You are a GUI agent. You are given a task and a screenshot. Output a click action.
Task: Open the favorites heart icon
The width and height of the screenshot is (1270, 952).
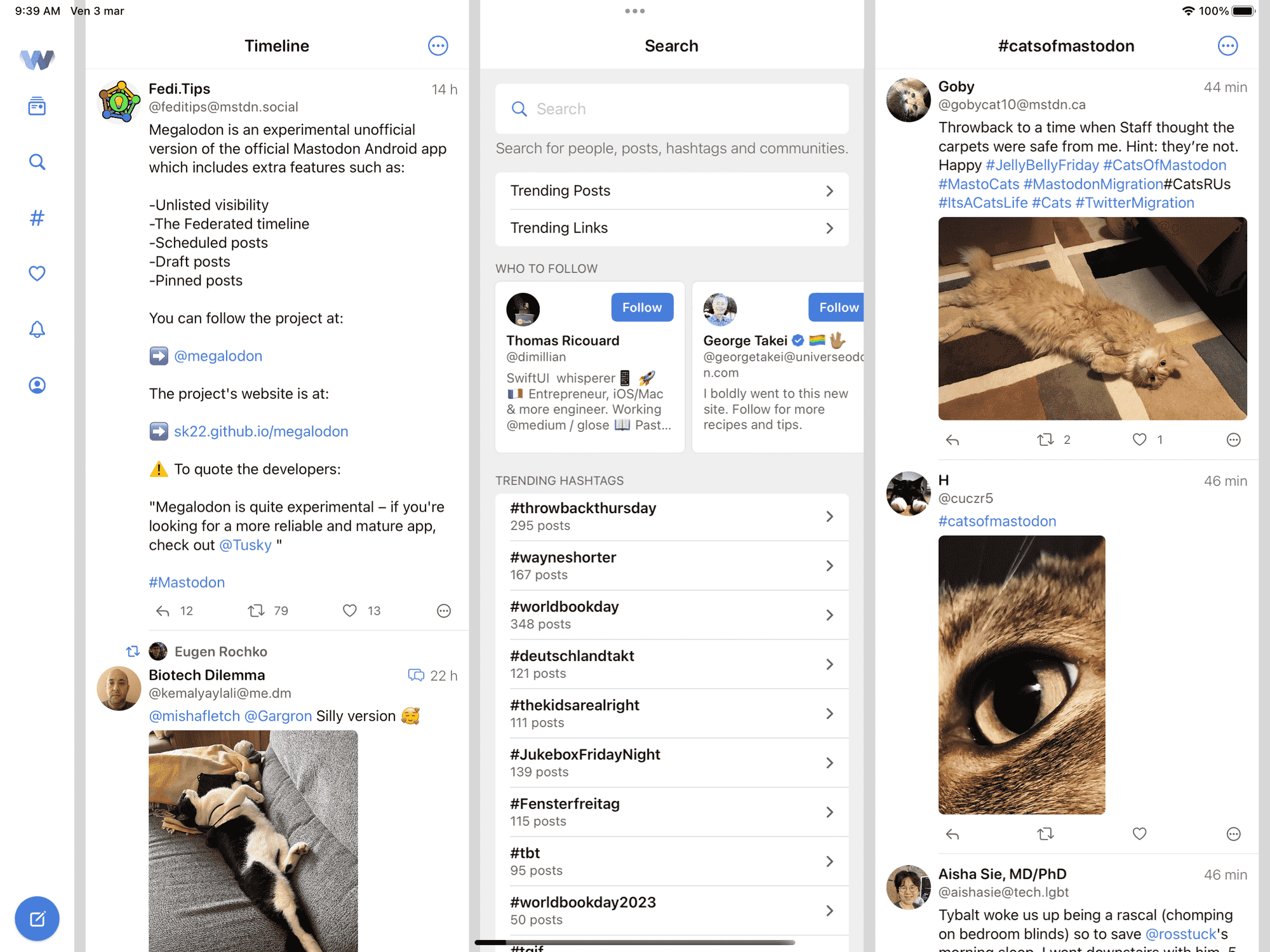click(x=37, y=273)
